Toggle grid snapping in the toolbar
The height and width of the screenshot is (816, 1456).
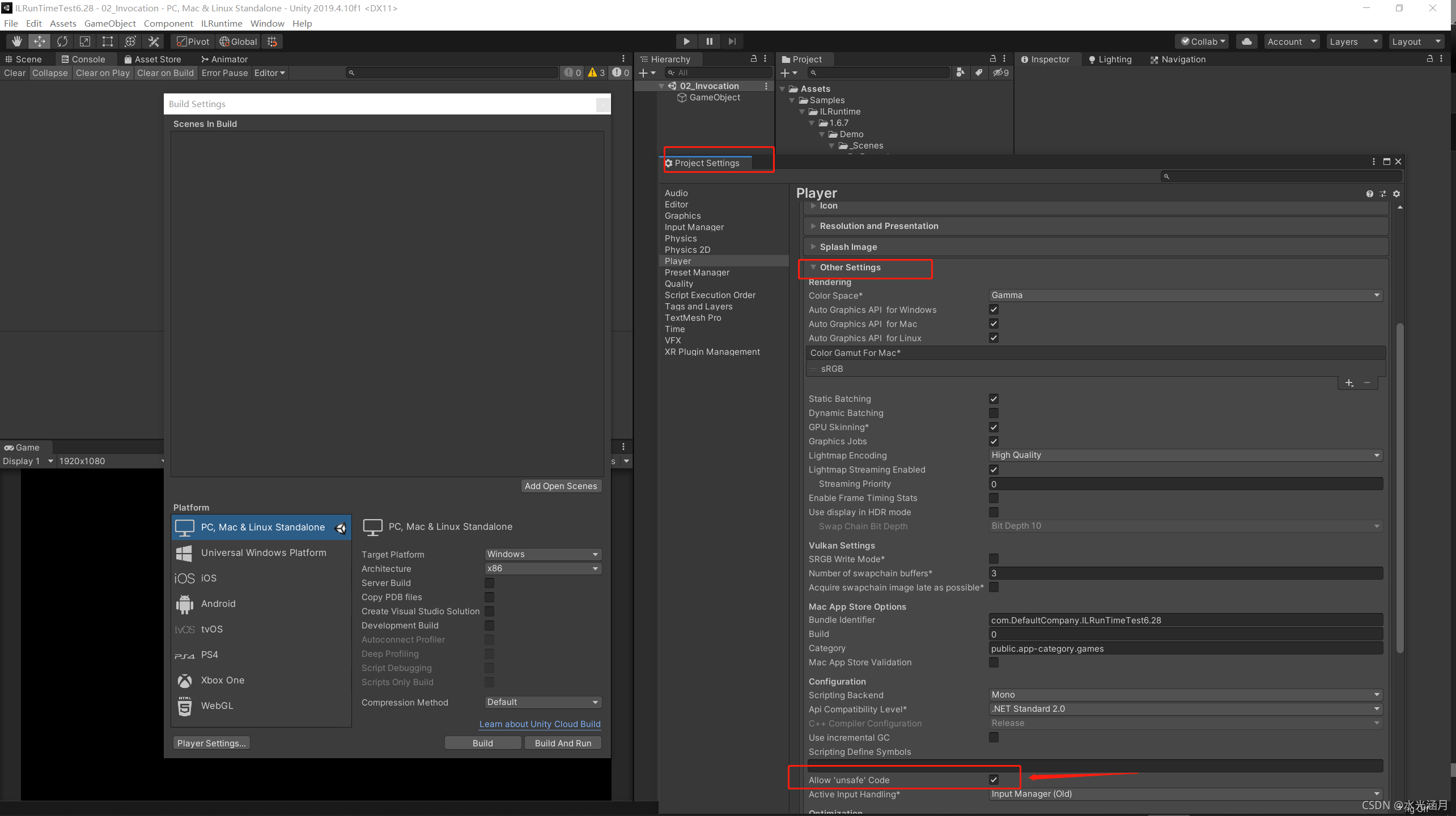[272, 41]
